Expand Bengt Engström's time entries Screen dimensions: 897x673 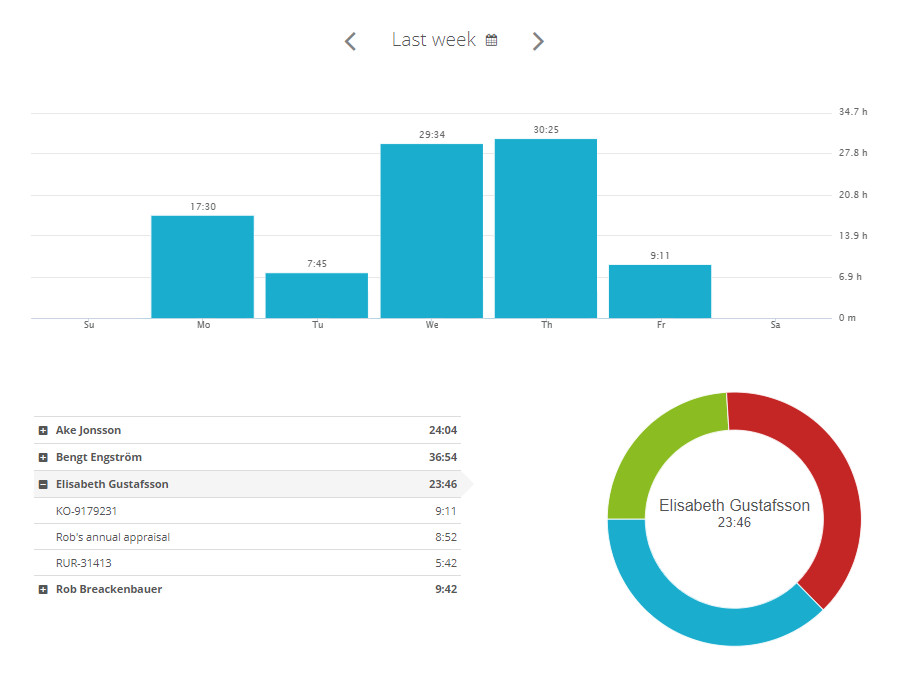click(41, 457)
